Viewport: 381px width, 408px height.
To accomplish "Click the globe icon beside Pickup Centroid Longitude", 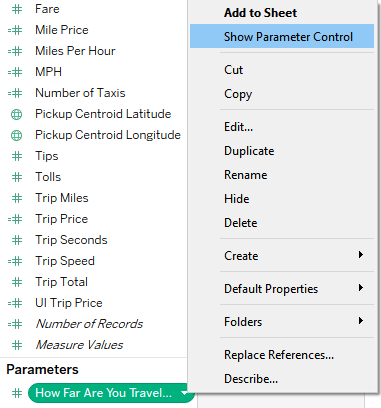I will (x=16, y=135).
